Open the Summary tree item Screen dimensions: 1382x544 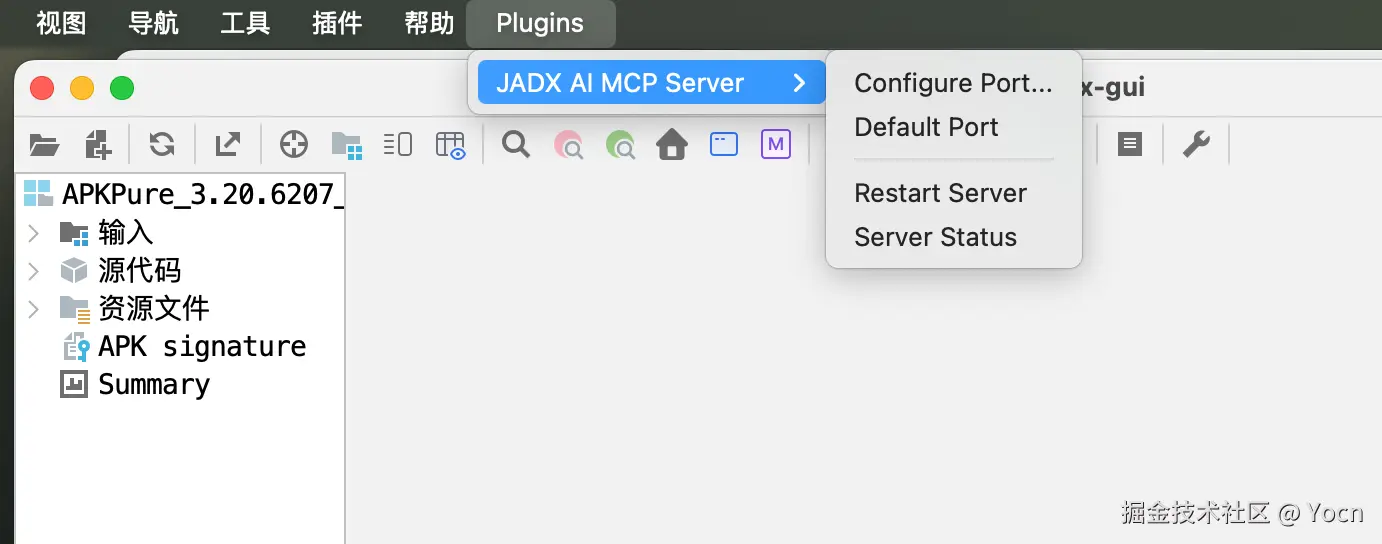[x=153, y=385]
